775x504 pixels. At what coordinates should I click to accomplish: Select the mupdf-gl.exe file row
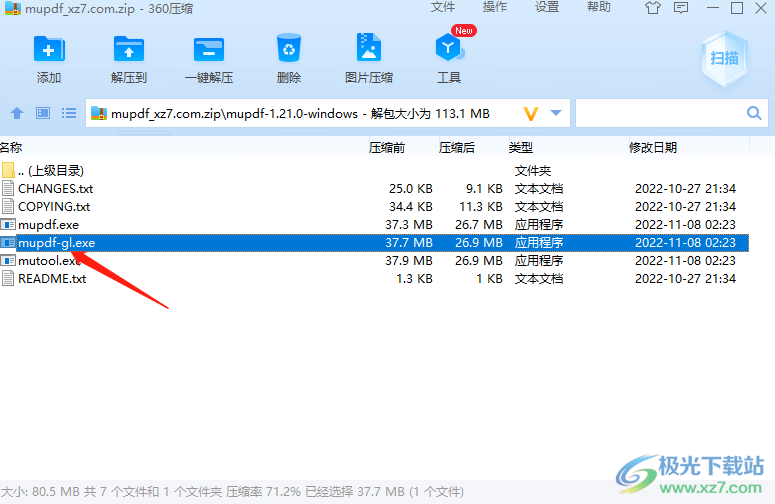click(x=374, y=243)
